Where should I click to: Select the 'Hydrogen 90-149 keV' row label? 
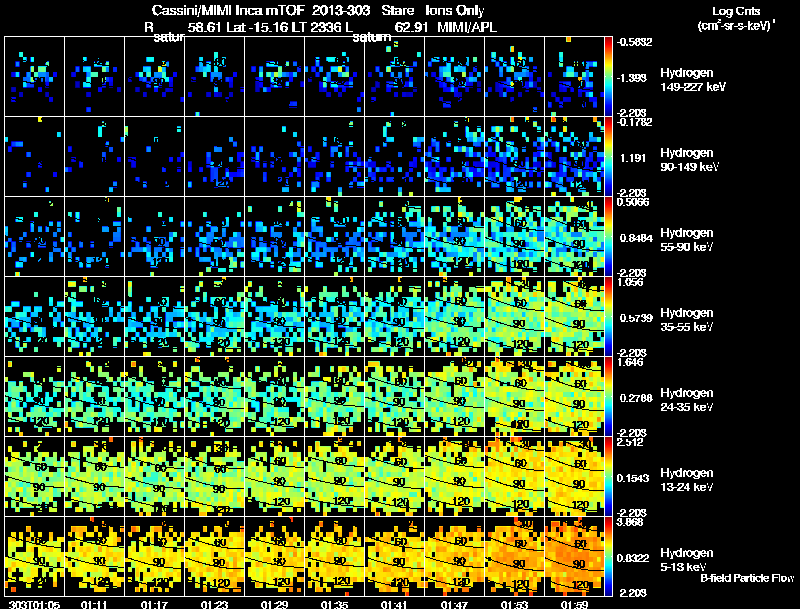(x=689, y=160)
